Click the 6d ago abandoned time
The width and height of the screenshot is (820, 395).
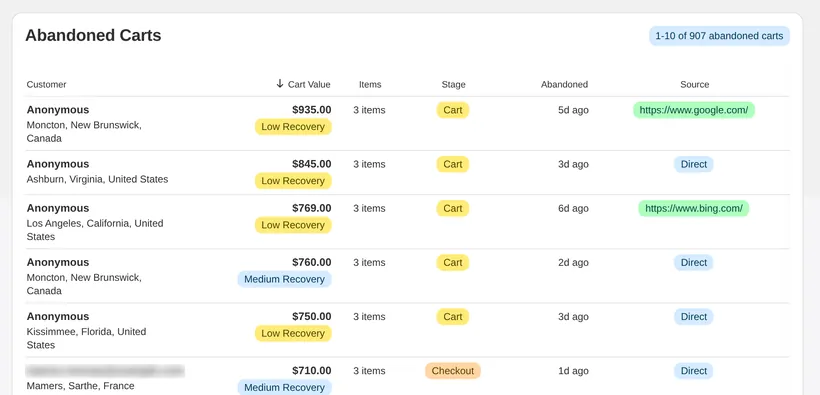[573, 208]
